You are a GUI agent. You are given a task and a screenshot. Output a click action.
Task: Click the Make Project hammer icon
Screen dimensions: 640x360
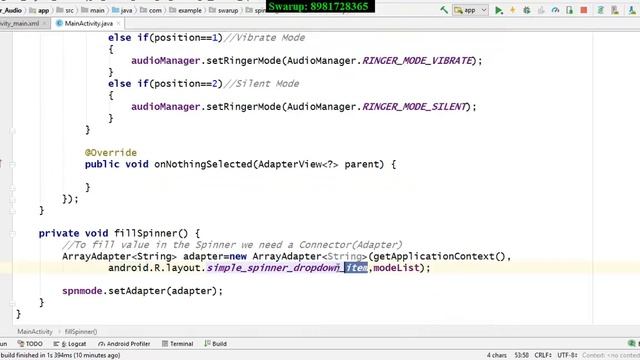click(444, 10)
